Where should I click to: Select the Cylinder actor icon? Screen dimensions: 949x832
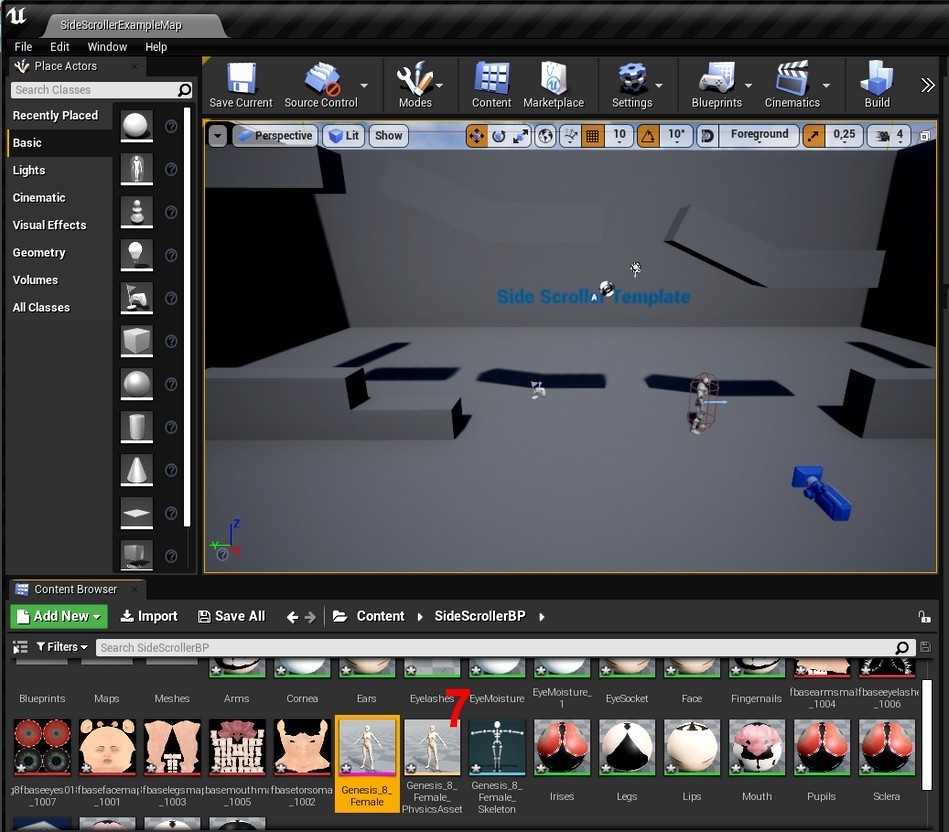coord(136,427)
